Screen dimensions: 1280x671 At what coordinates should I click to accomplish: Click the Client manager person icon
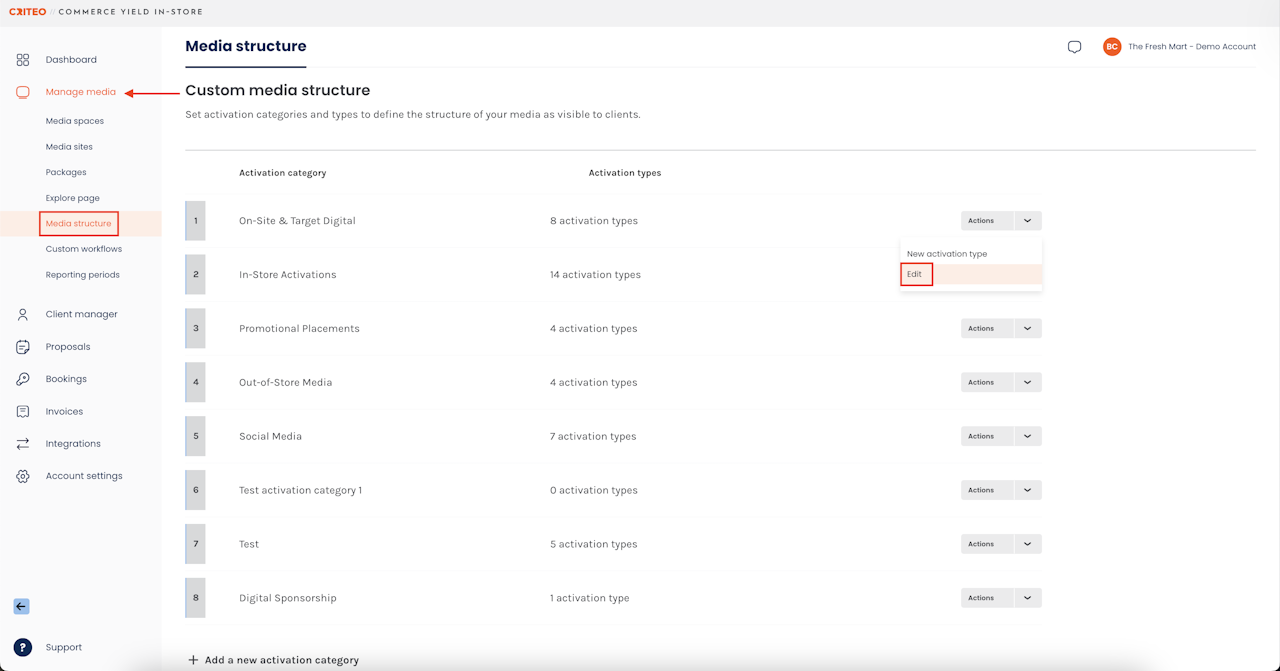click(x=23, y=314)
